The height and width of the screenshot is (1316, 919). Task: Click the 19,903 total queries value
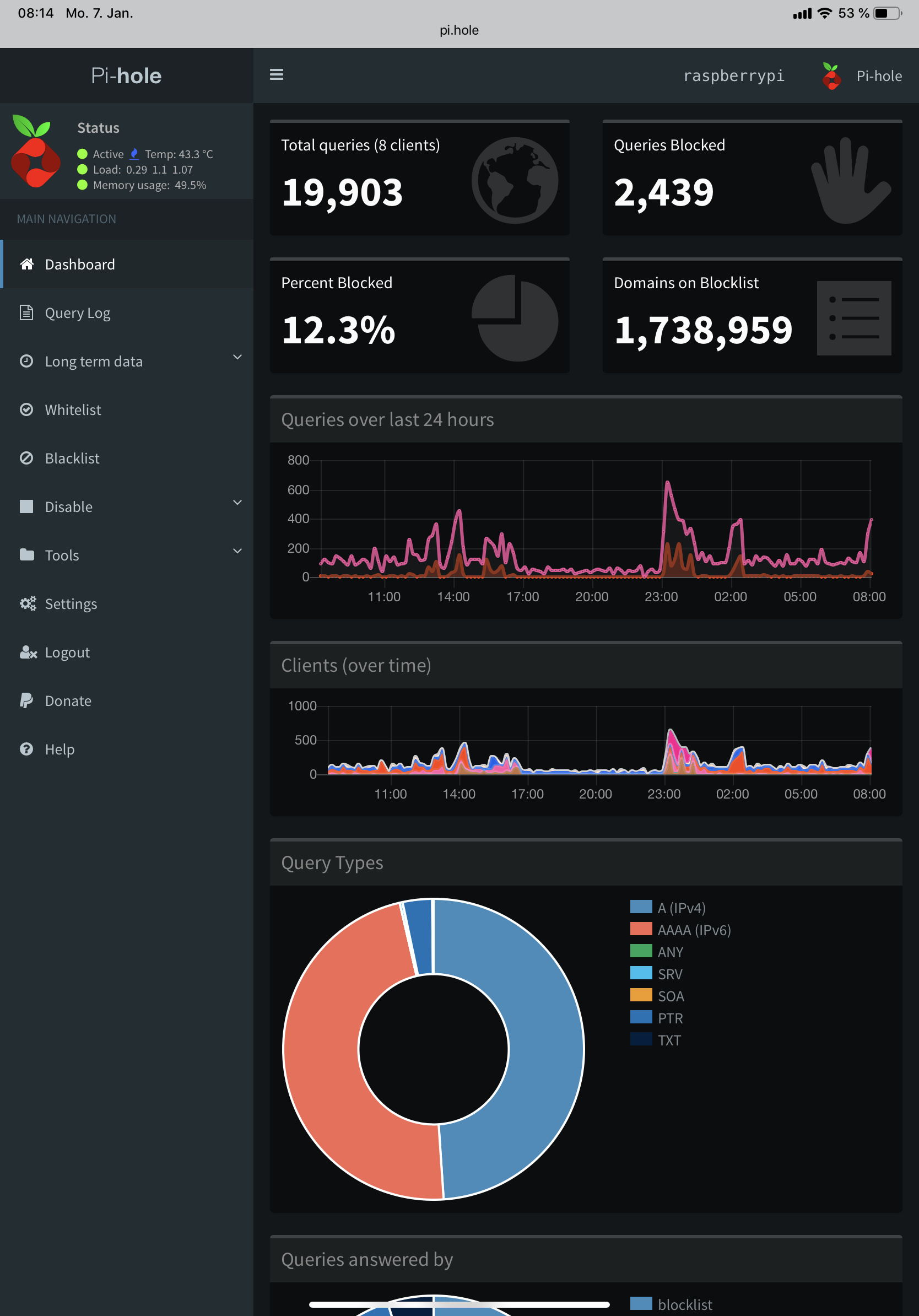coord(342,192)
